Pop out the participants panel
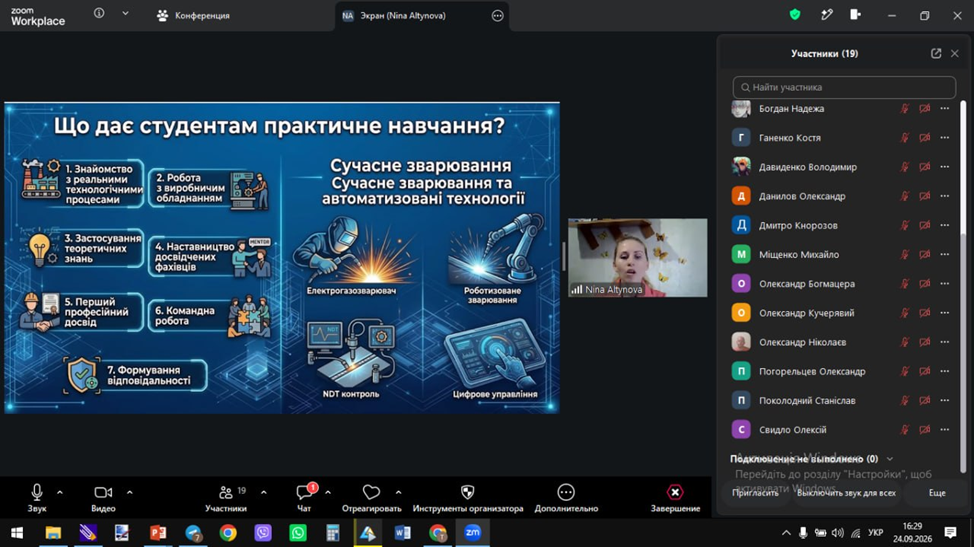Image resolution: width=974 pixels, height=547 pixels. pos(935,53)
